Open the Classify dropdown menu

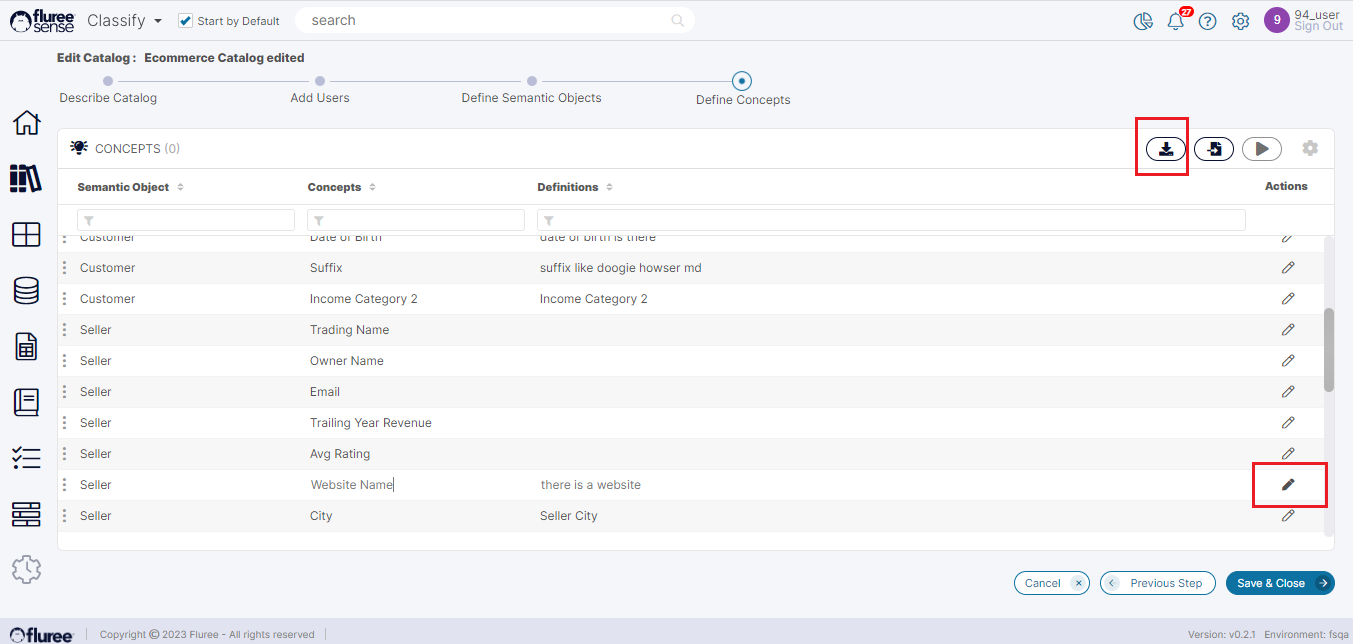coord(124,21)
